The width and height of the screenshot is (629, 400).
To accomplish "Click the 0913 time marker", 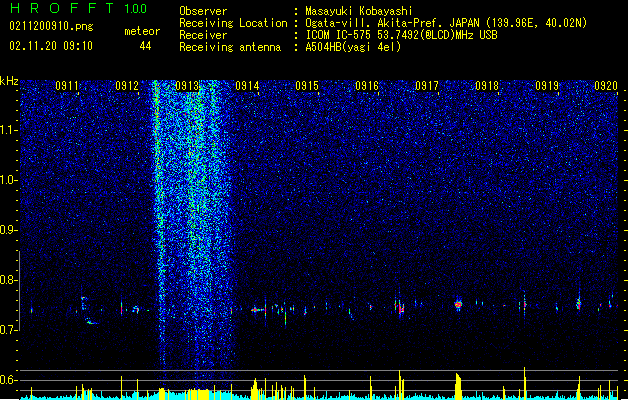I will tap(187, 86).
